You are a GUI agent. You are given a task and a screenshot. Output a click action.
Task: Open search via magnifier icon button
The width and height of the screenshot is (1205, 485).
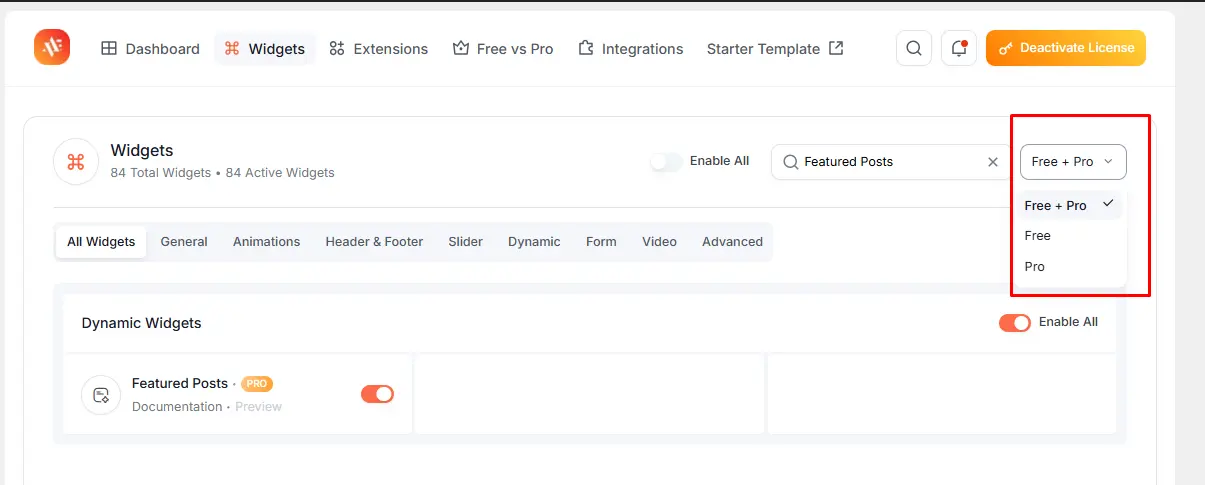pos(913,48)
